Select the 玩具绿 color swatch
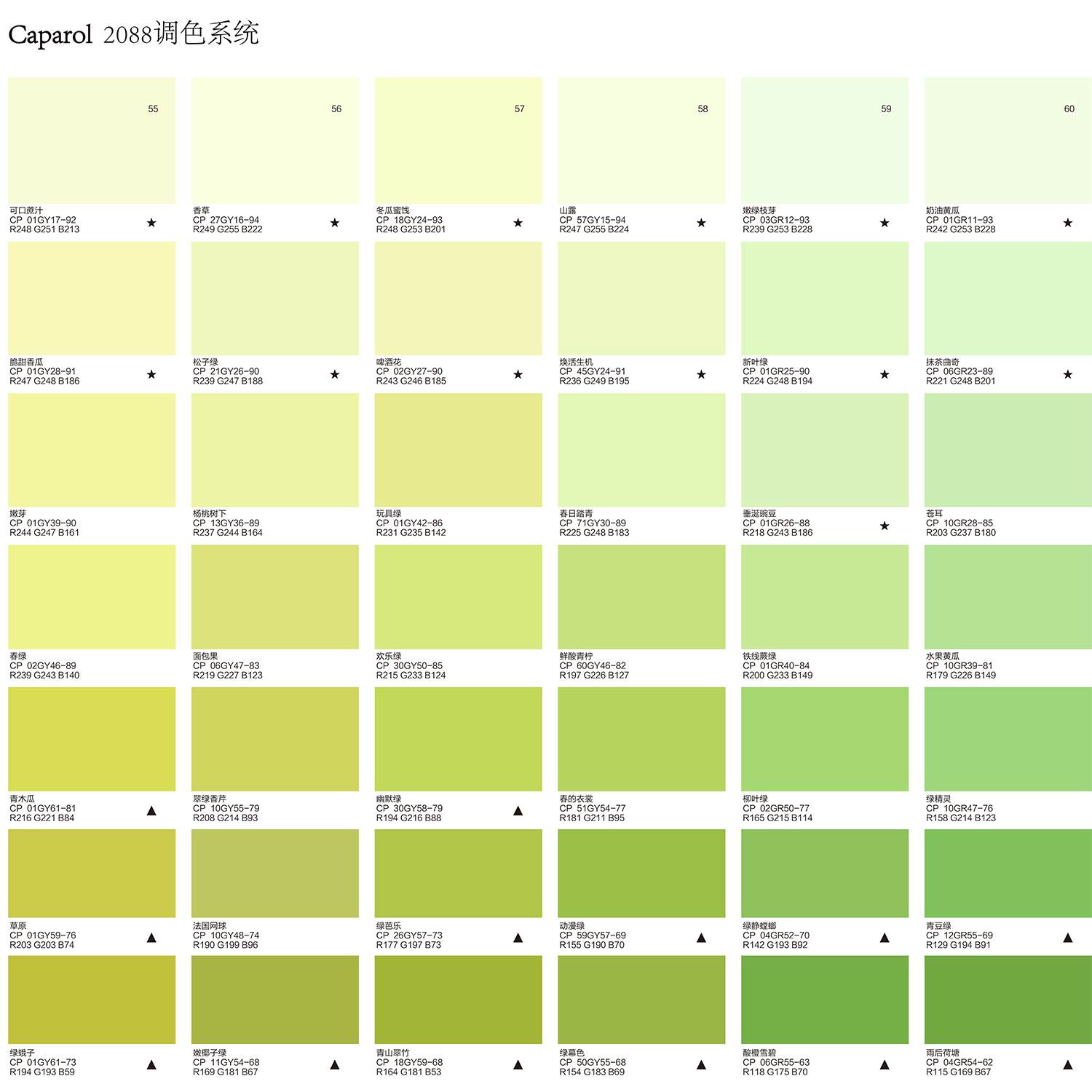 (458, 450)
